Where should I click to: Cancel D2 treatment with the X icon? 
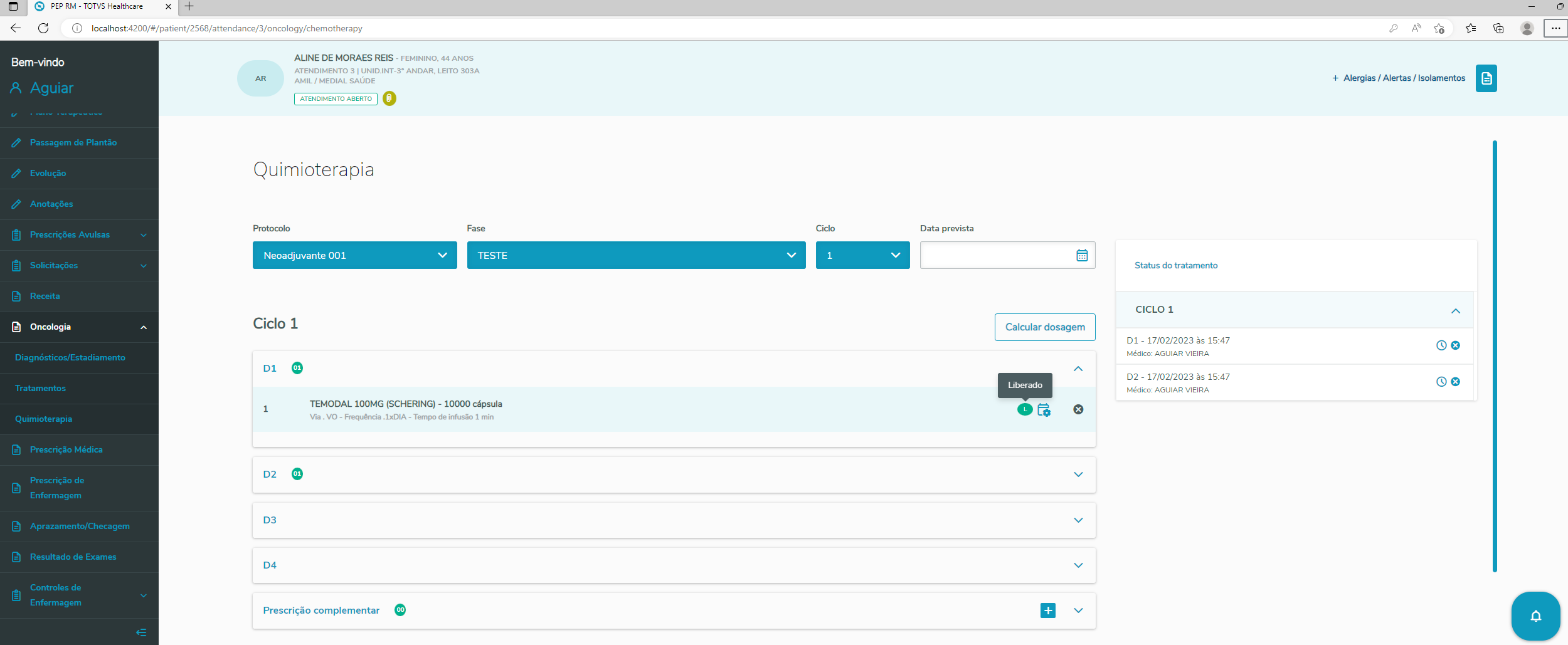(1456, 382)
